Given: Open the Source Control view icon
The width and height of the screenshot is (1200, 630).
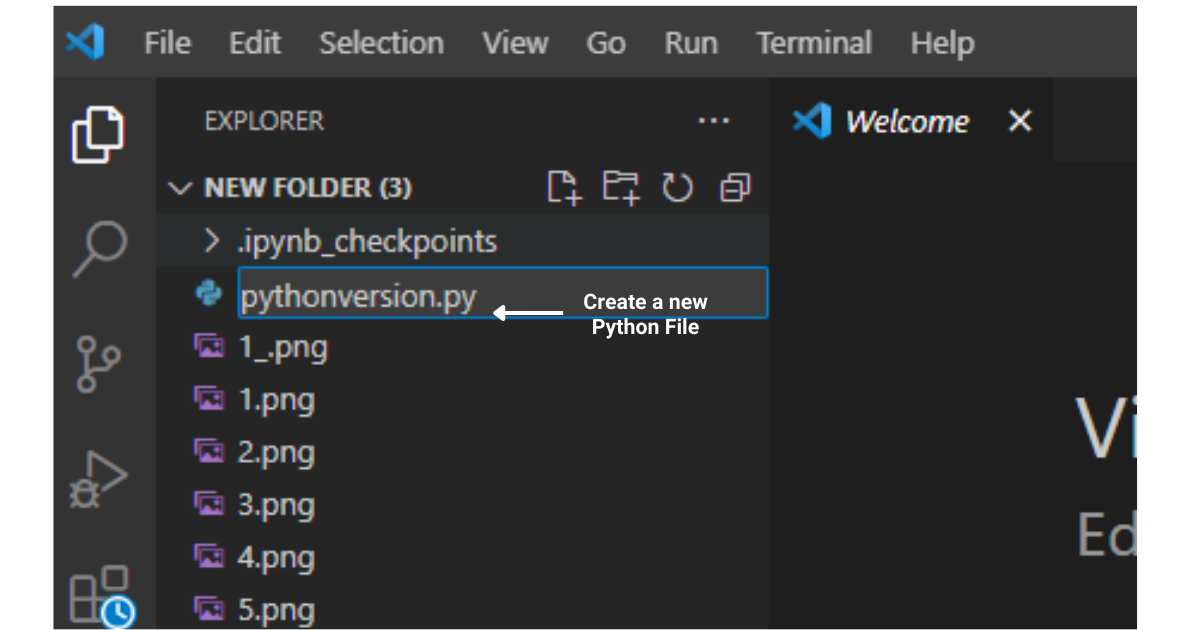Looking at the screenshot, I should tap(98, 364).
